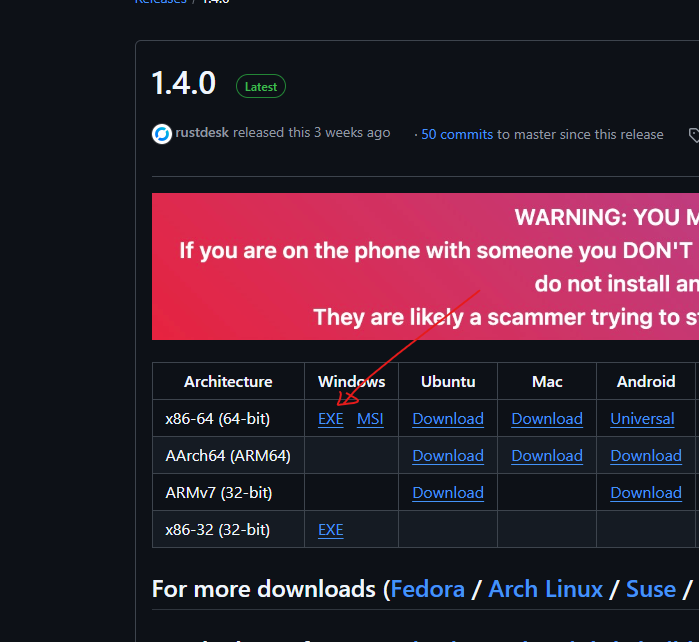This screenshot has height=642, width=699.
Task: Download the x86-64 Windows EXE
Action: coord(331,419)
